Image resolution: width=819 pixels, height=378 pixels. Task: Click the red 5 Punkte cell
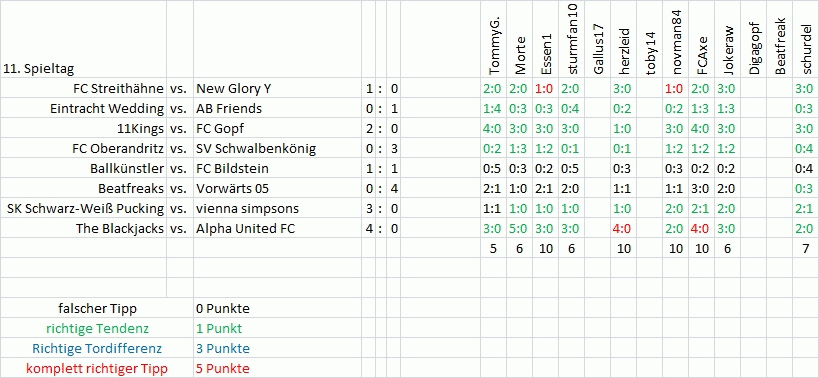[x=277, y=369]
